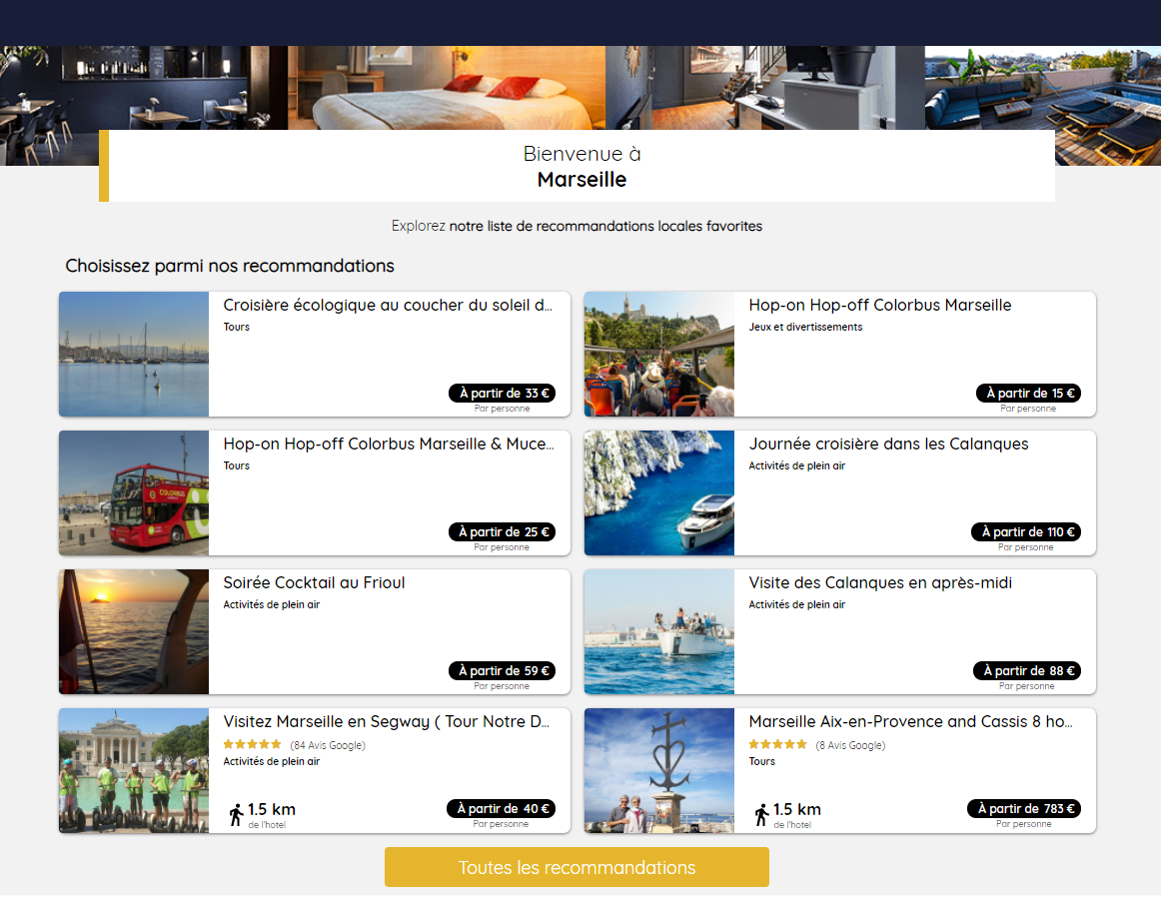Click the walking distance icon on Segway card

click(x=236, y=816)
